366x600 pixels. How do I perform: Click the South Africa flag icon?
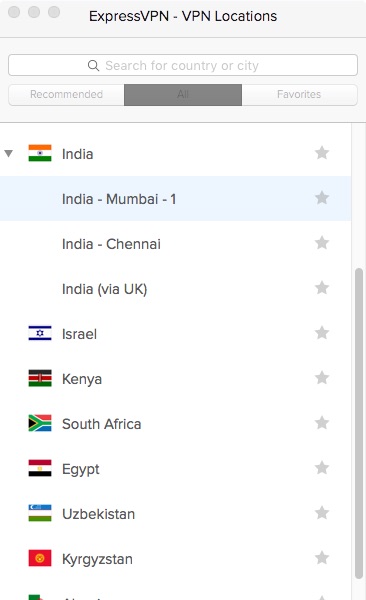40,423
